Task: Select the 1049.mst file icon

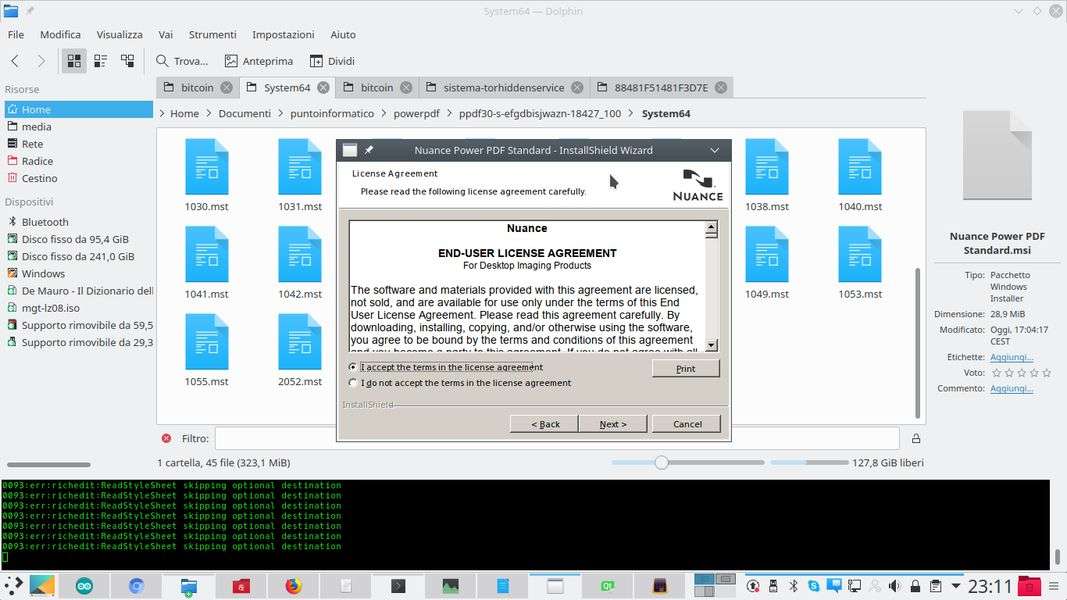Action: click(767, 254)
